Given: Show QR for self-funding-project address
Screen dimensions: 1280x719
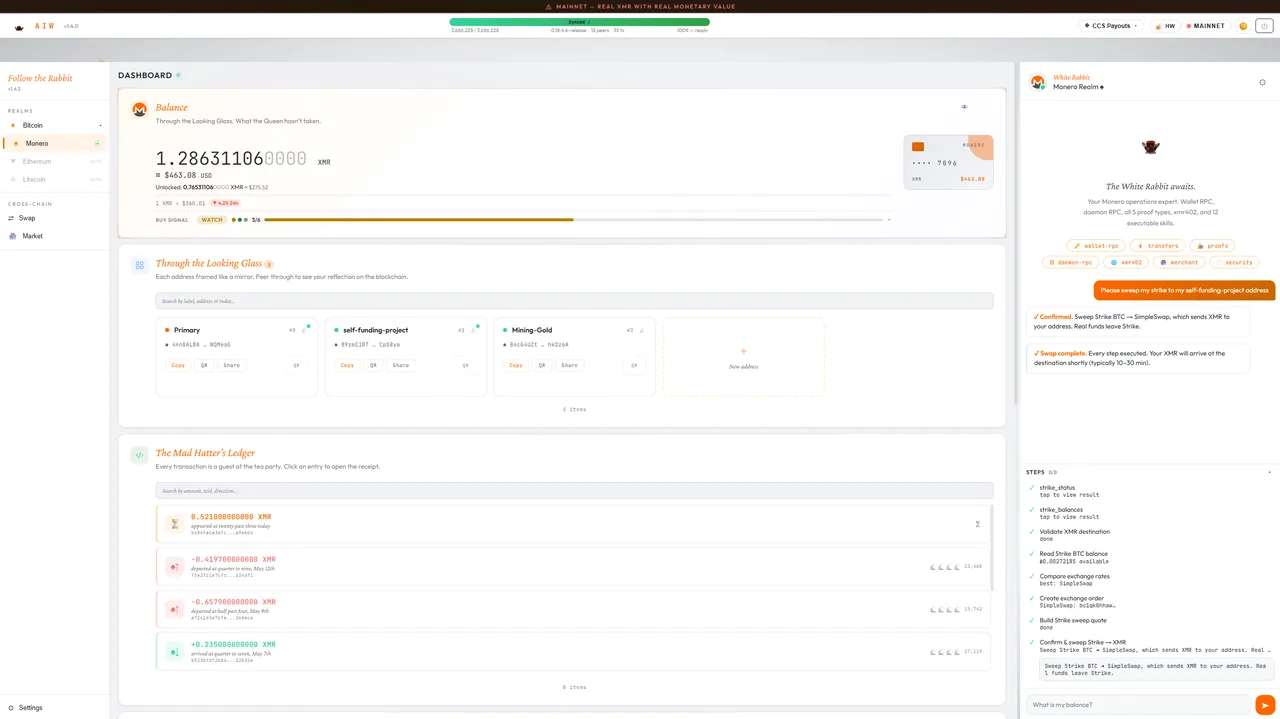Looking at the screenshot, I should pos(373,365).
